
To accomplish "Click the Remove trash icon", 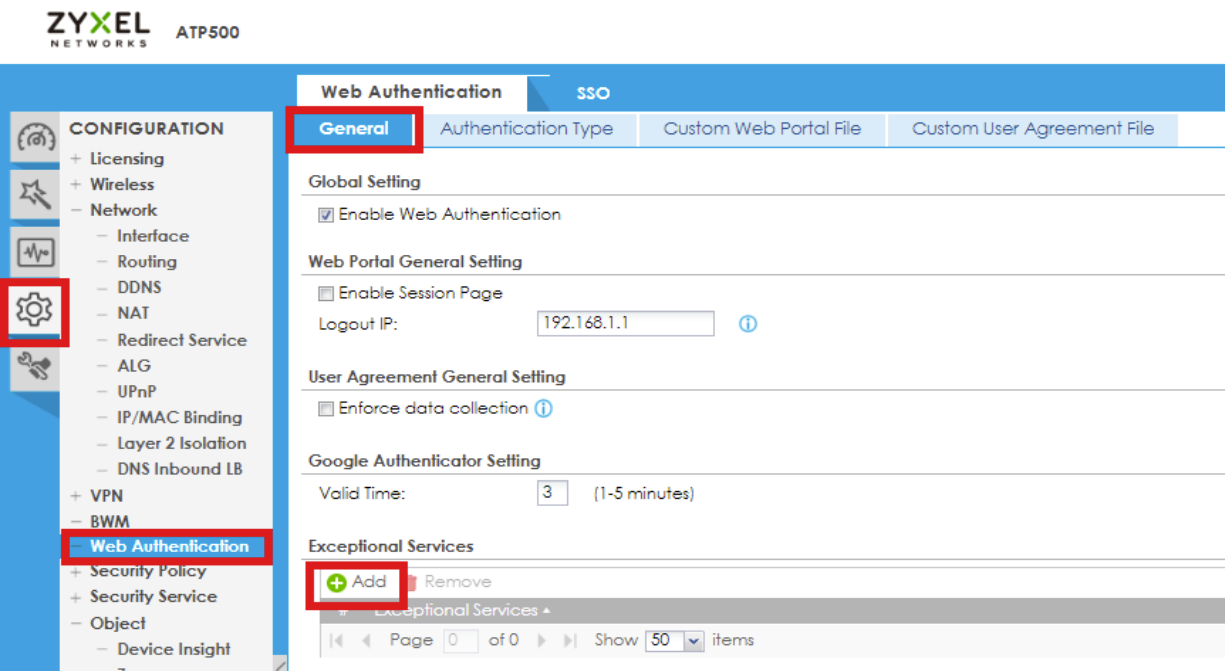I will 410,582.
